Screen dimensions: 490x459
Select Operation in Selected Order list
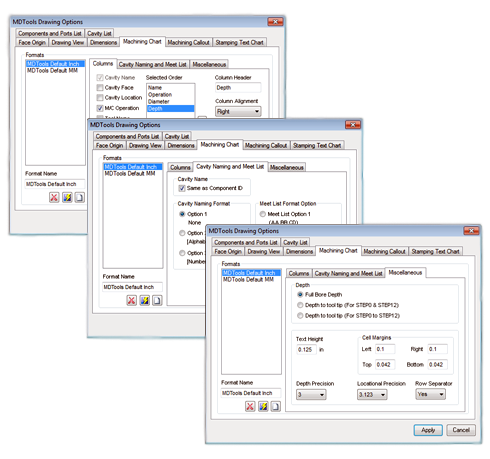pyautogui.click(x=170, y=95)
